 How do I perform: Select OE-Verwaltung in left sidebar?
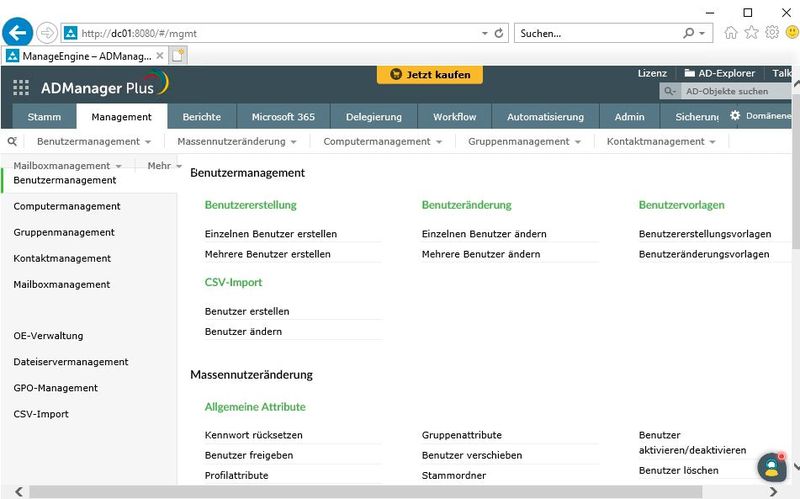(48, 336)
